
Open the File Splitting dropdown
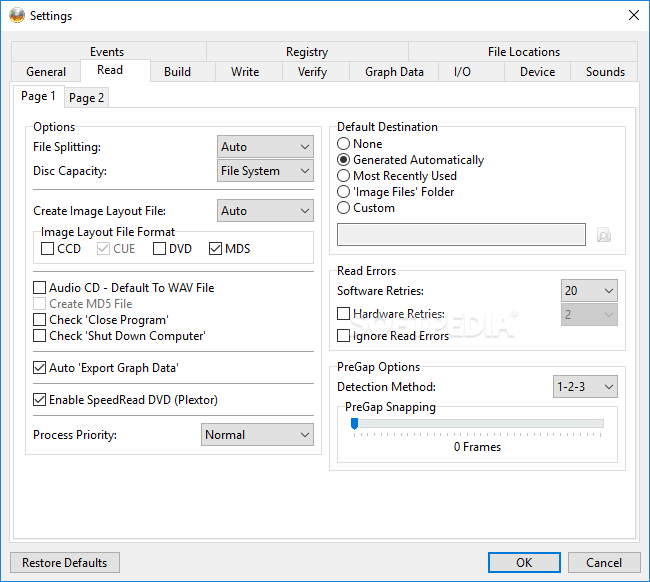pyautogui.click(x=265, y=147)
